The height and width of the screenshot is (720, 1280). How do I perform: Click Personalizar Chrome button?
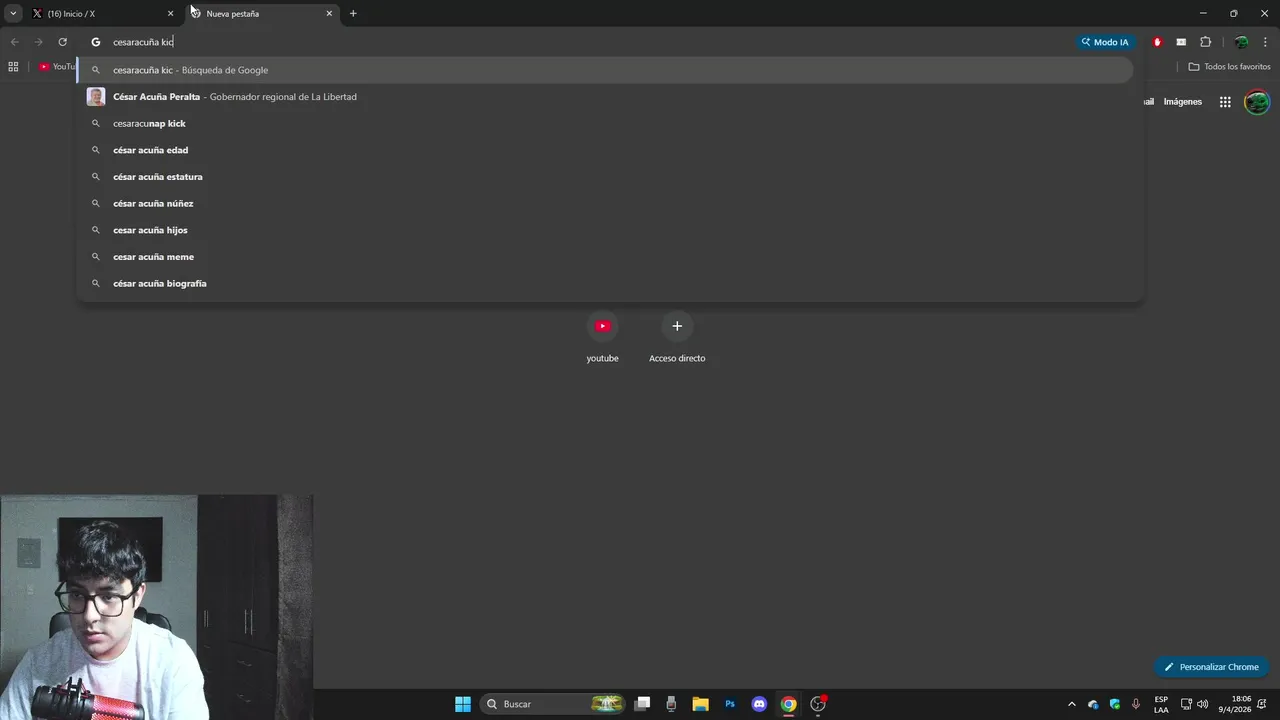point(1211,667)
